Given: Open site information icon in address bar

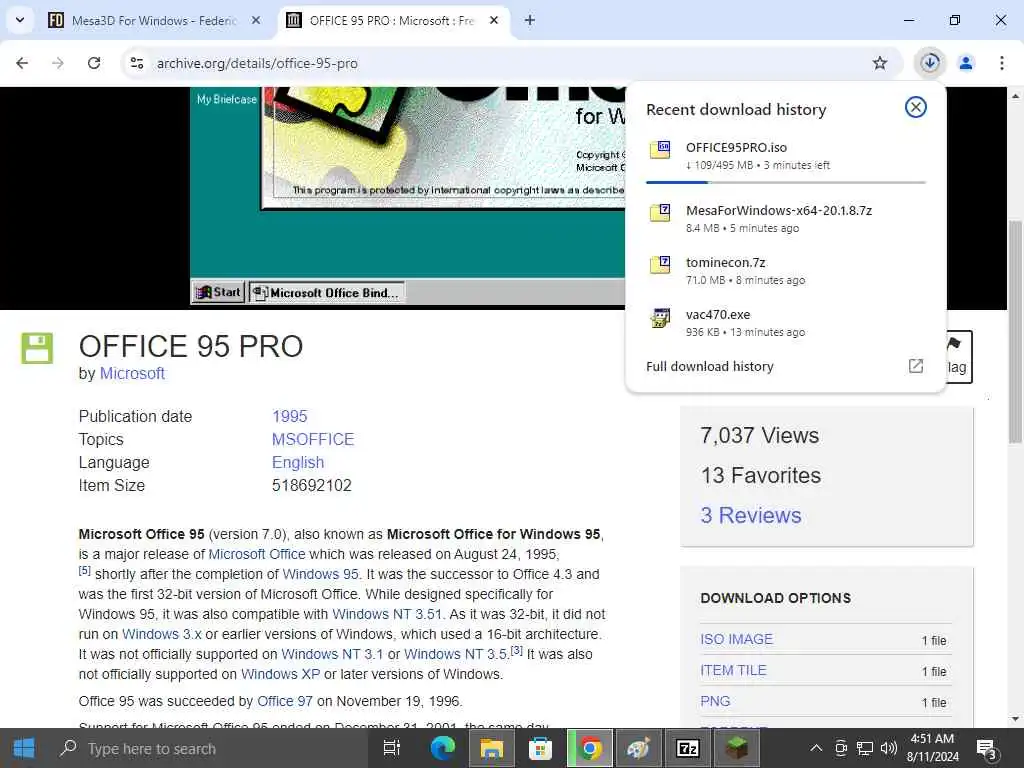Looking at the screenshot, I should click(137, 63).
